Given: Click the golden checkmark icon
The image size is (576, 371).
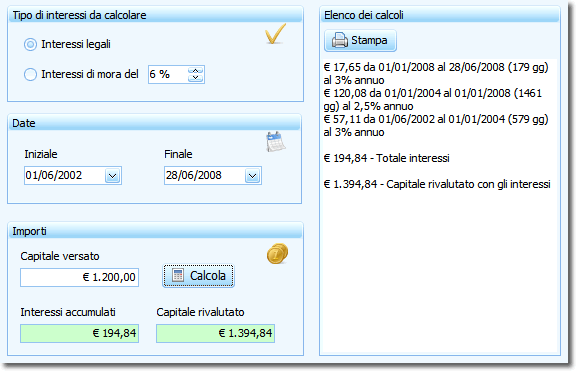Looking at the screenshot, I should click(x=276, y=34).
